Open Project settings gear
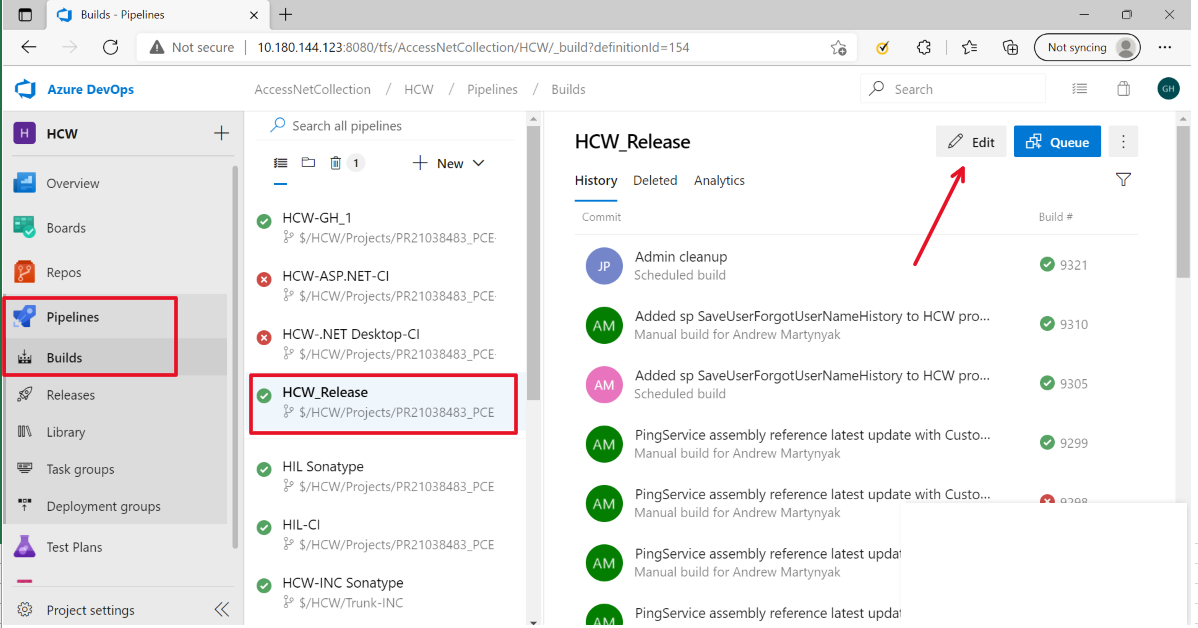 coord(24,610)
